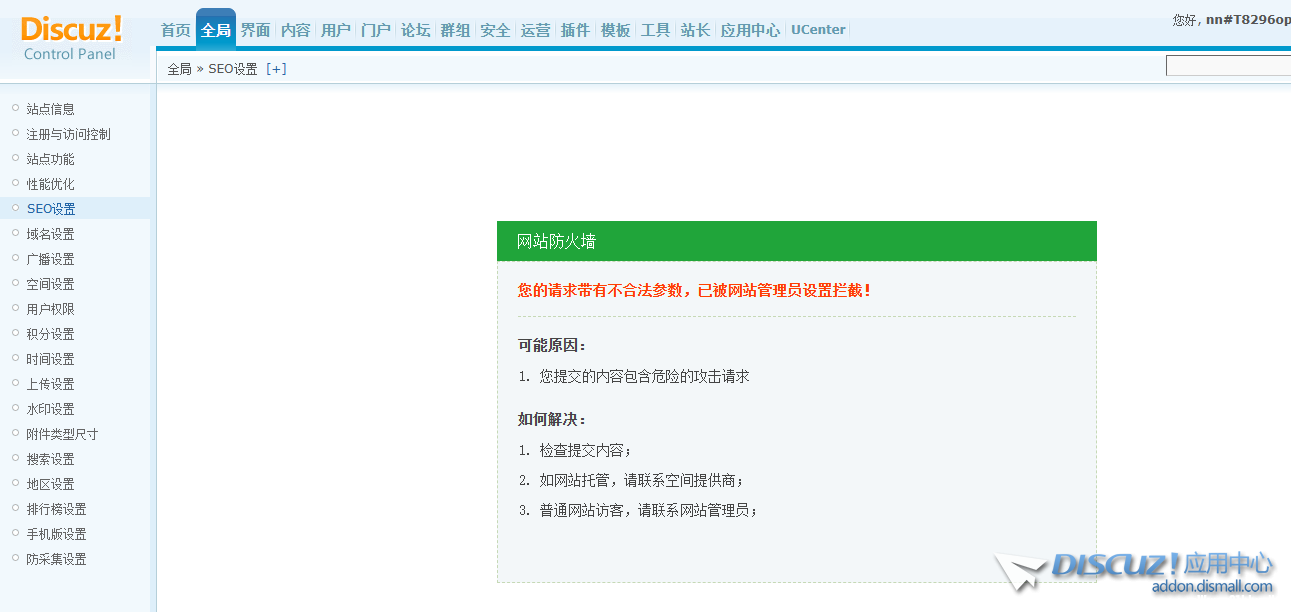Open the 首页 top menu tab

176,30
